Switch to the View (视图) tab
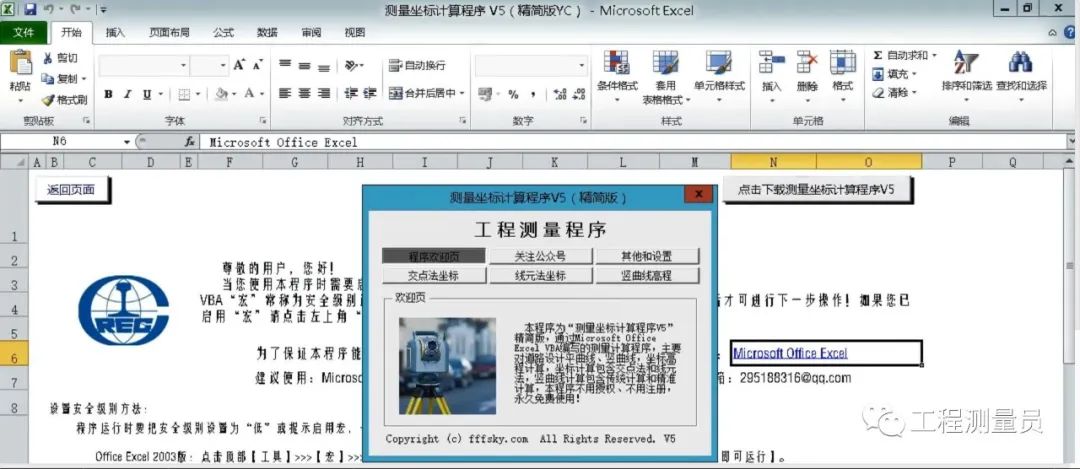The height and width of the screenshot is (469, 1080). coord(355,32)
